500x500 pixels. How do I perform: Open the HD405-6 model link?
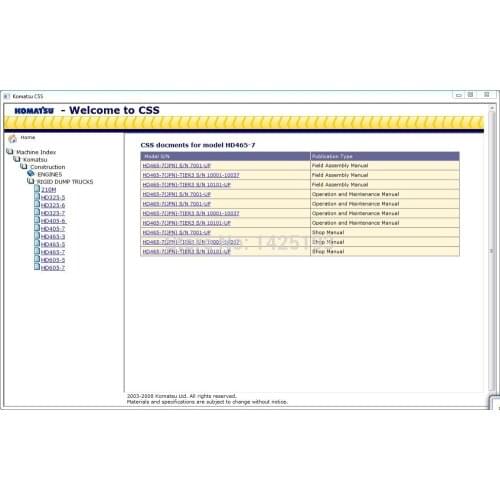click(x=54, y=221)
